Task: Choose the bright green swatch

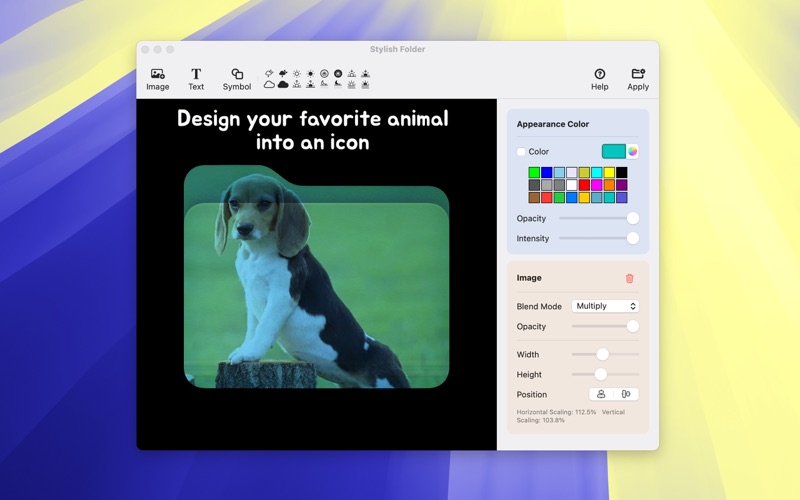Action: click(x=534, y=173)
